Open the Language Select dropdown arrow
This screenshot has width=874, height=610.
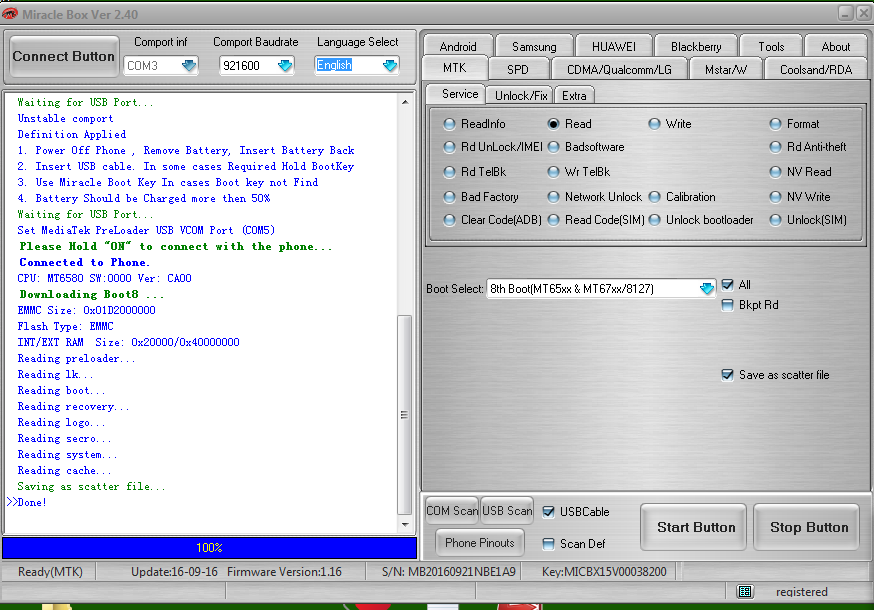(390, 65)
